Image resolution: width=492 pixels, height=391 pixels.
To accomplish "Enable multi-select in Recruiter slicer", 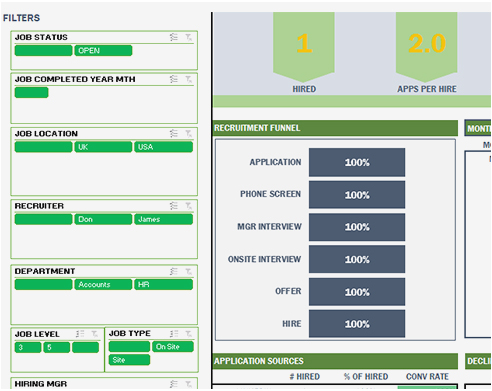I will click(x=174, y=206).
